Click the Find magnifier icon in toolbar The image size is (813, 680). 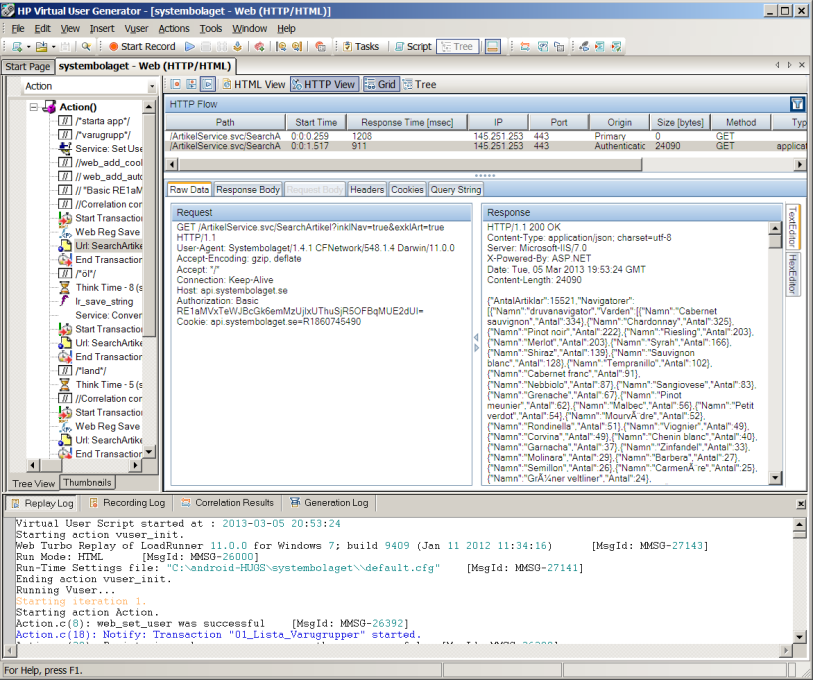pos(86,47)
